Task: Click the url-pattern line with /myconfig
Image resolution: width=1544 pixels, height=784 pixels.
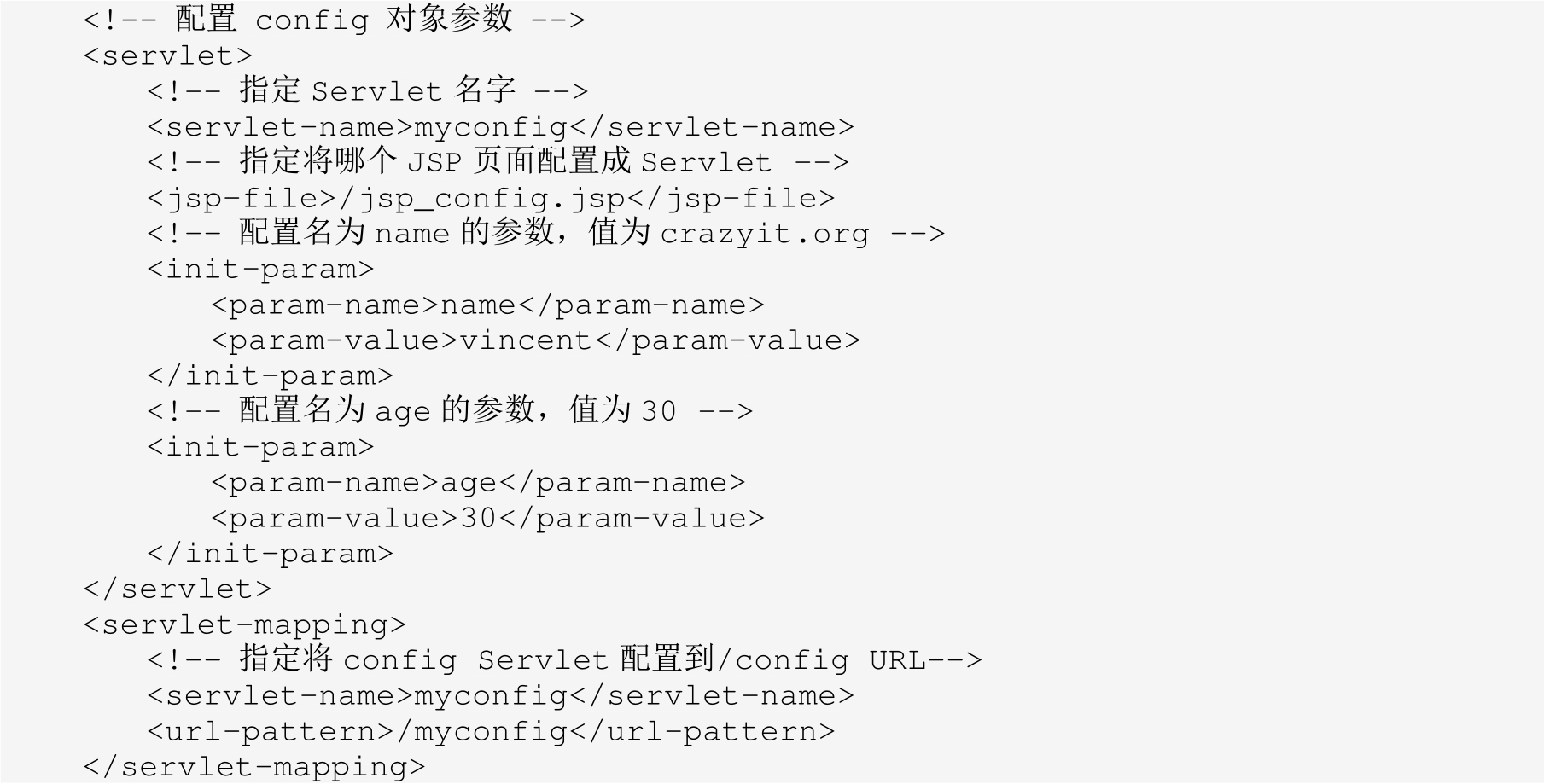Action: 491,731
